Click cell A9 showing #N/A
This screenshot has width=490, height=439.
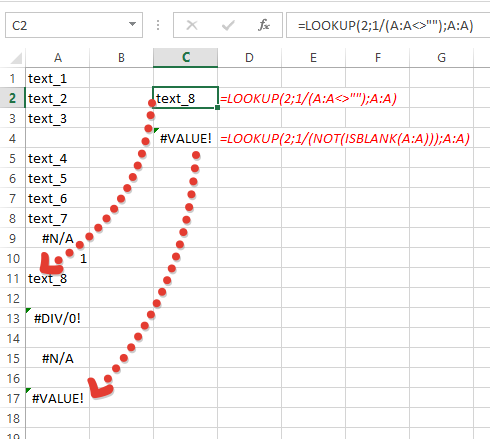pyautogui.click(x=58, y=238)
